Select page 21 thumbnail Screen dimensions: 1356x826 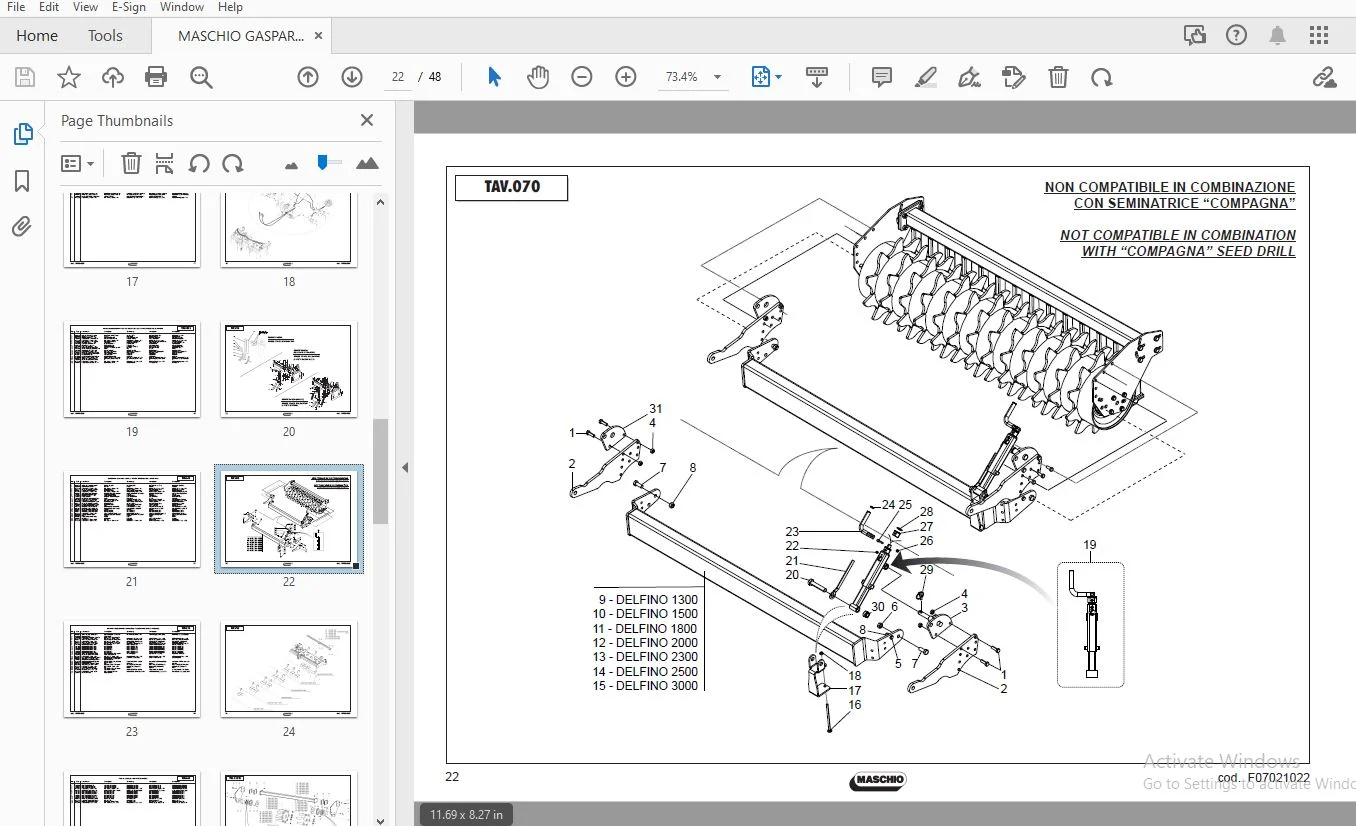(x=132, y=520)
